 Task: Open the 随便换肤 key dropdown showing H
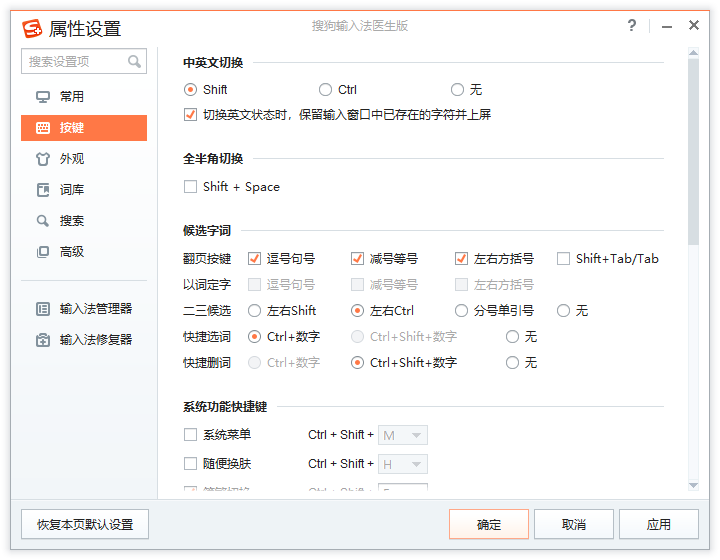[x=416, y=464]
